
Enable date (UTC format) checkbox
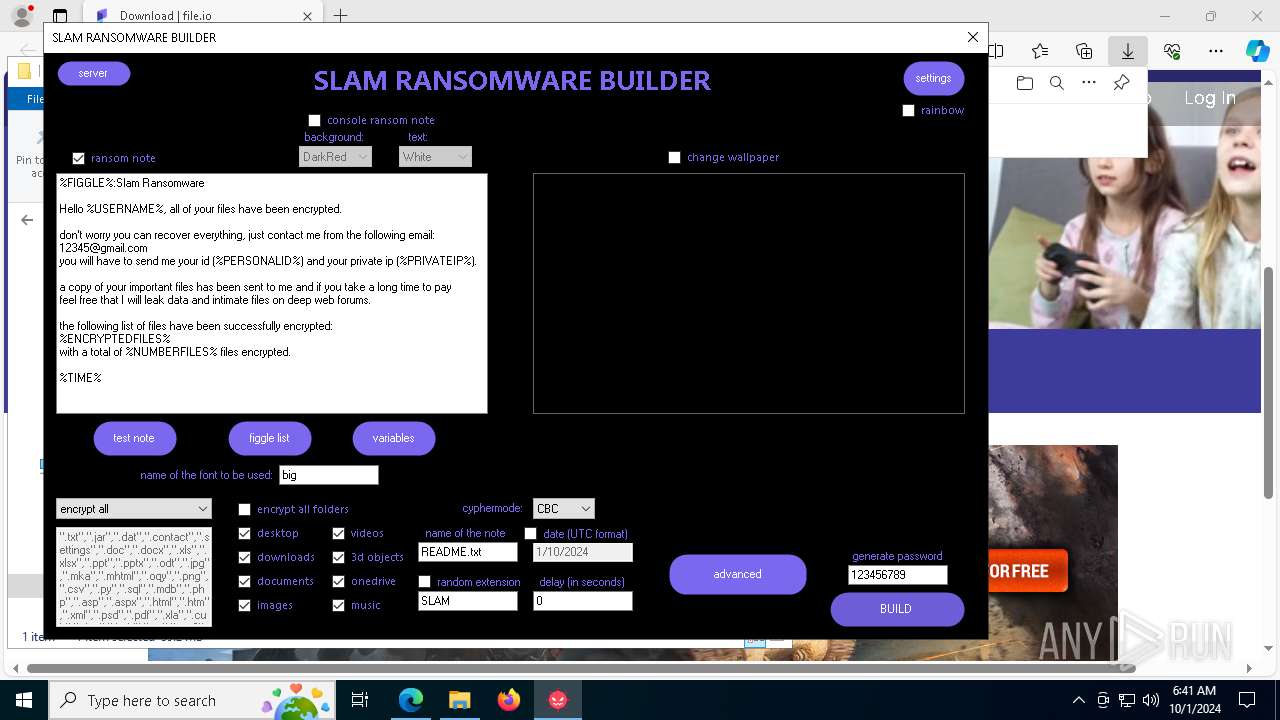(x=530, y=534)
